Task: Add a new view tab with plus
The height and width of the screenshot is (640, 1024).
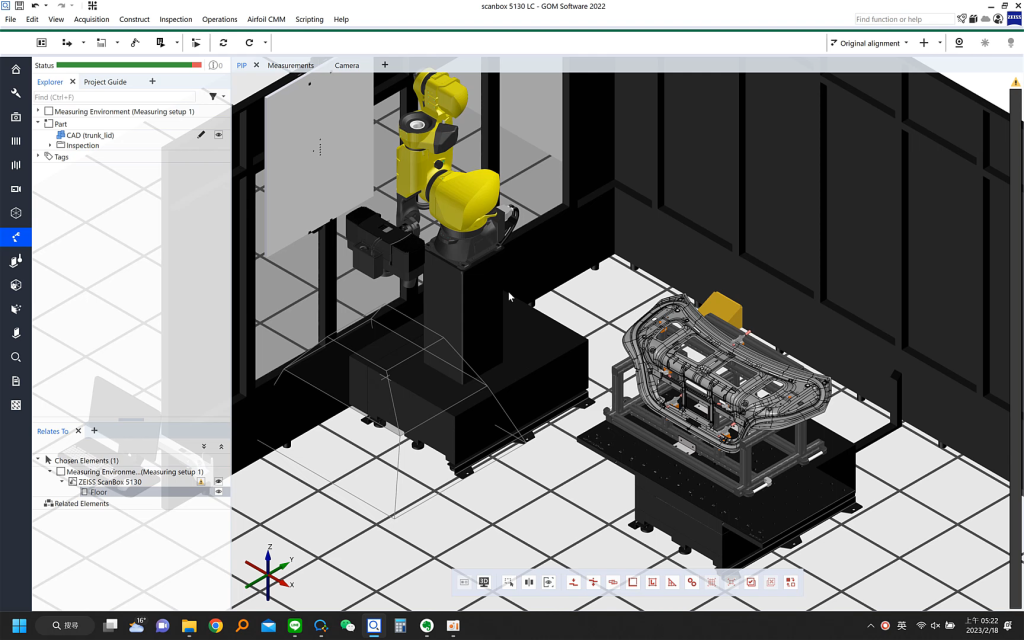Action: tap(385, 65)
